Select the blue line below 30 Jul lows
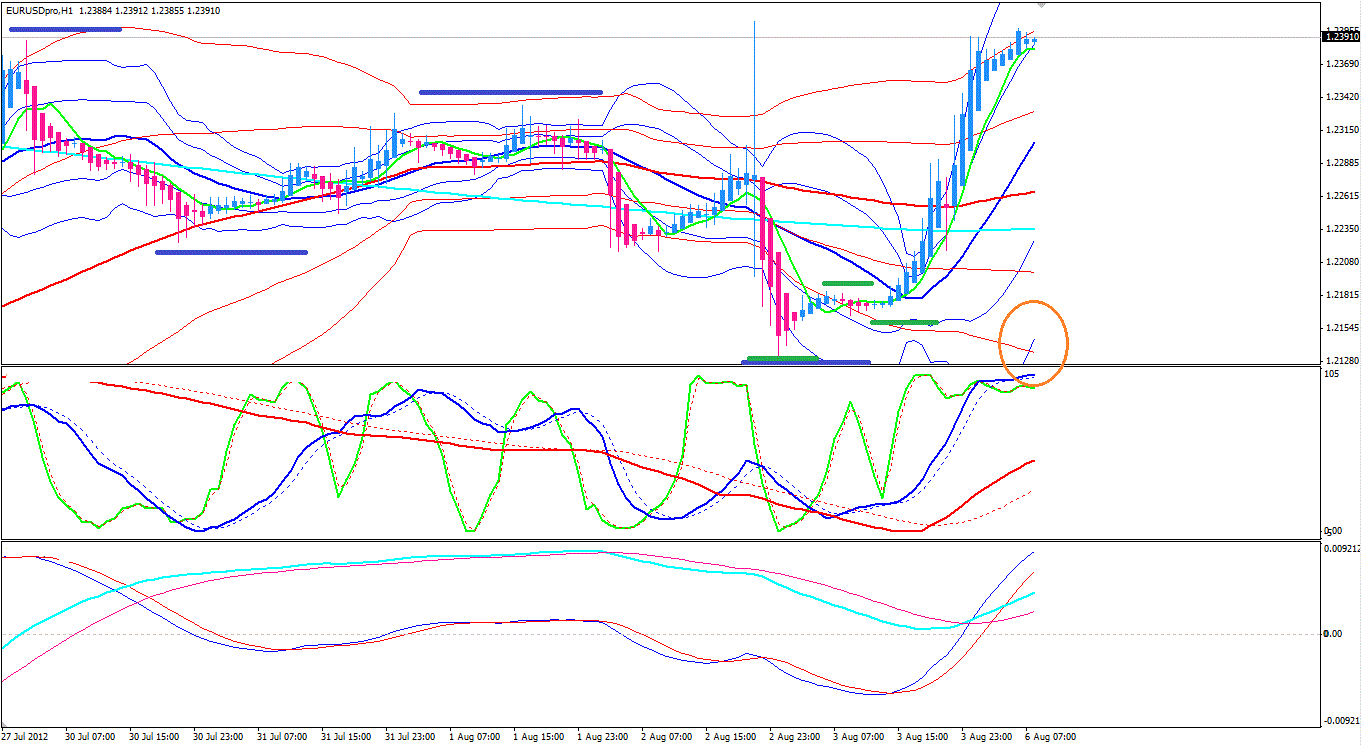The height and width of the screenshot is (745, 1362). tap(231, 252)
